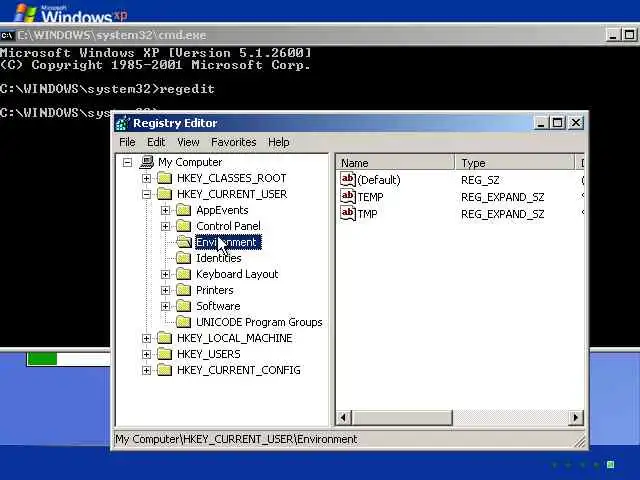Select the Printers key label
The image size is (640, 480).
point(215,290)
